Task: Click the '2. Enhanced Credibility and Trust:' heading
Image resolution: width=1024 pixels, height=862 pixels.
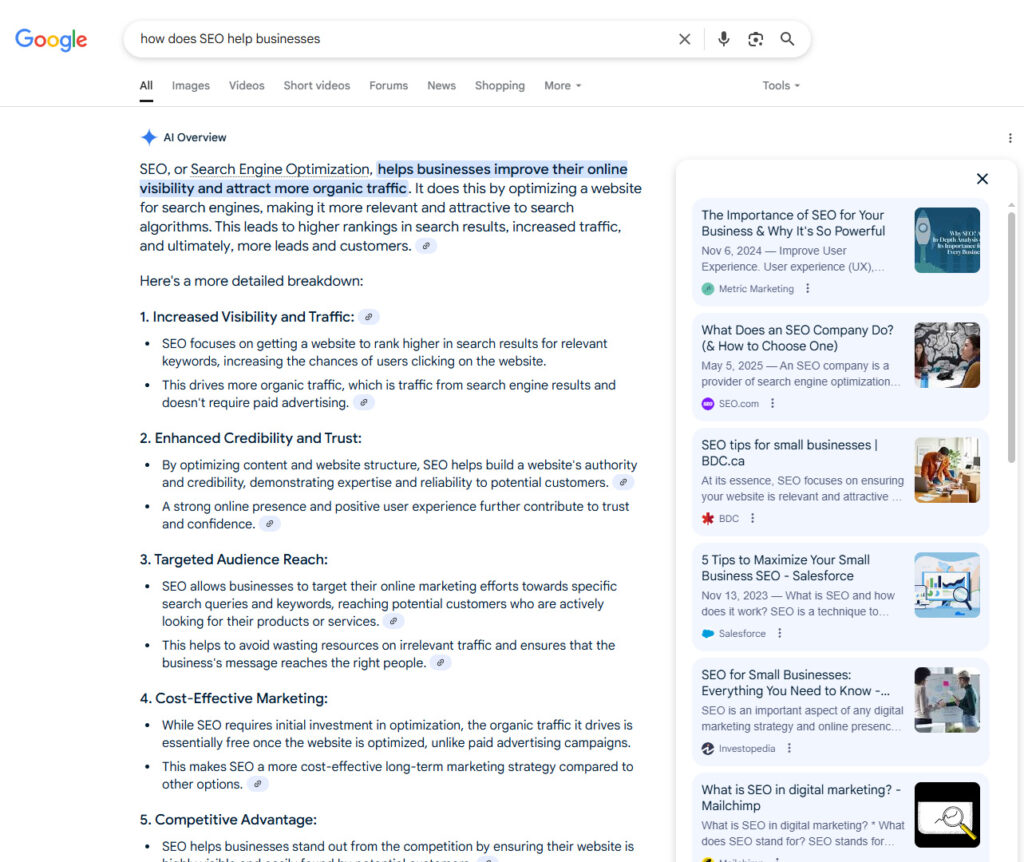Action: click(x=251, y=438)
